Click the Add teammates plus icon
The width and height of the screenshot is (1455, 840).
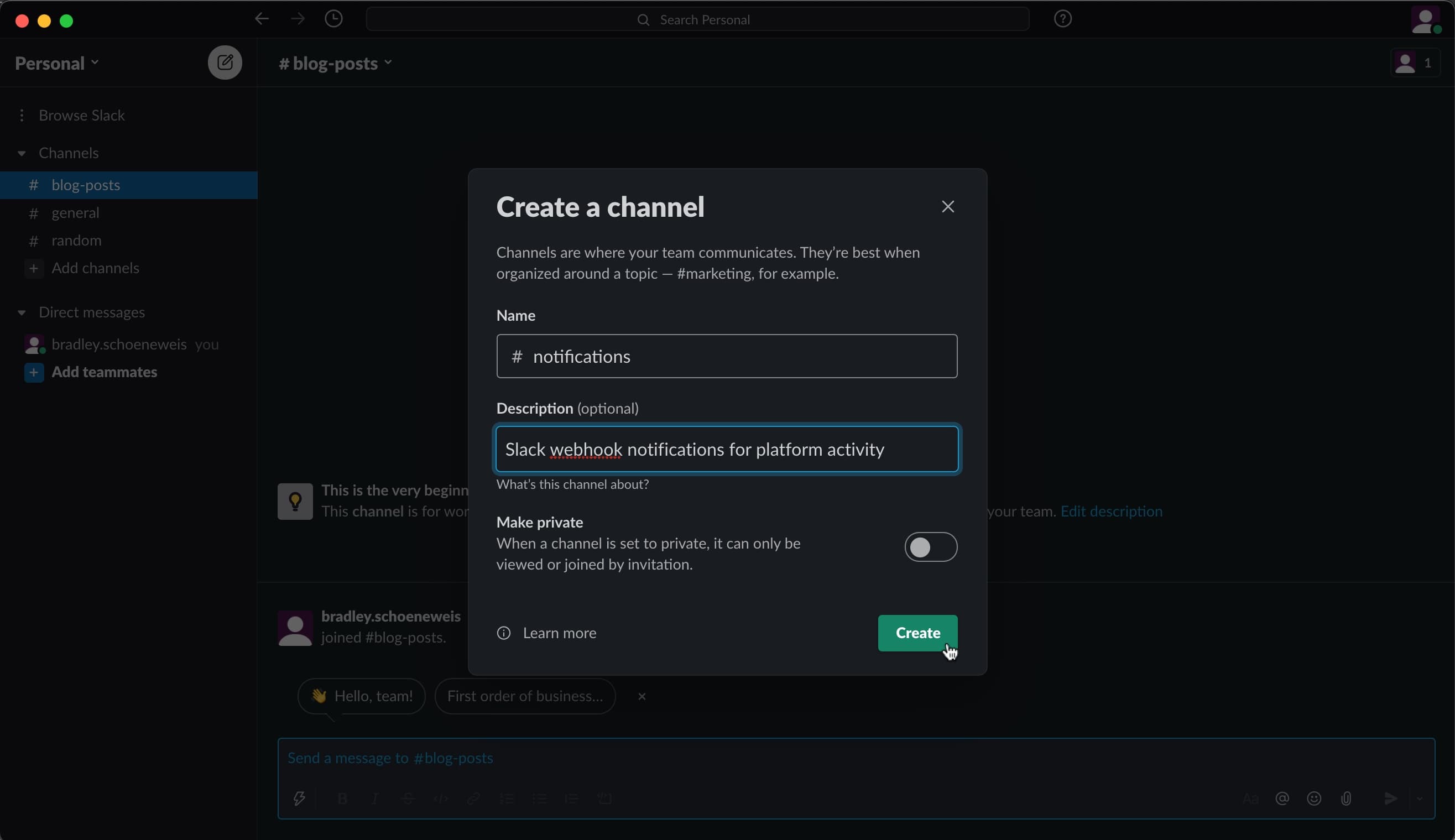pos(33,372)
